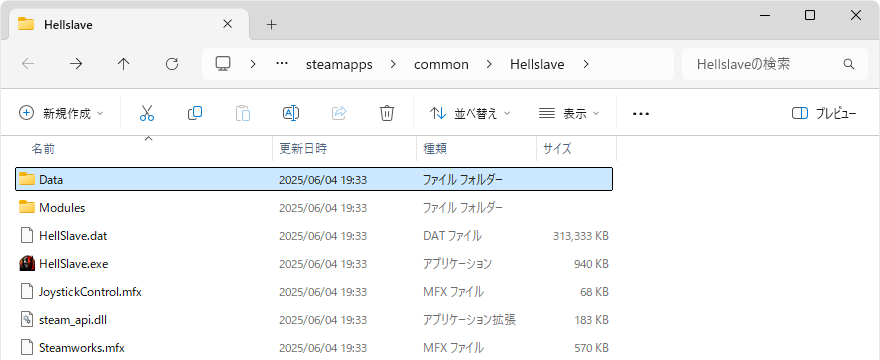Refresh the Hellslave folder view
The image size is (880, 360).
tap(172, 64)
